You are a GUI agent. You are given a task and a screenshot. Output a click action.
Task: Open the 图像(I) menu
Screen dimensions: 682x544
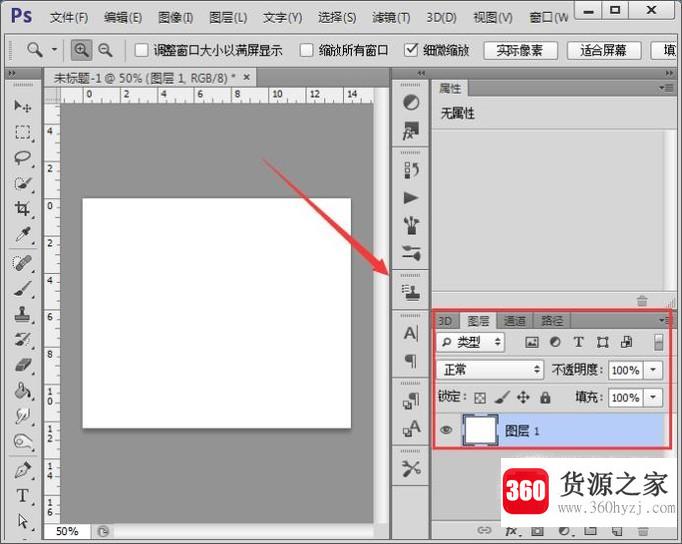tap(175, 17)
